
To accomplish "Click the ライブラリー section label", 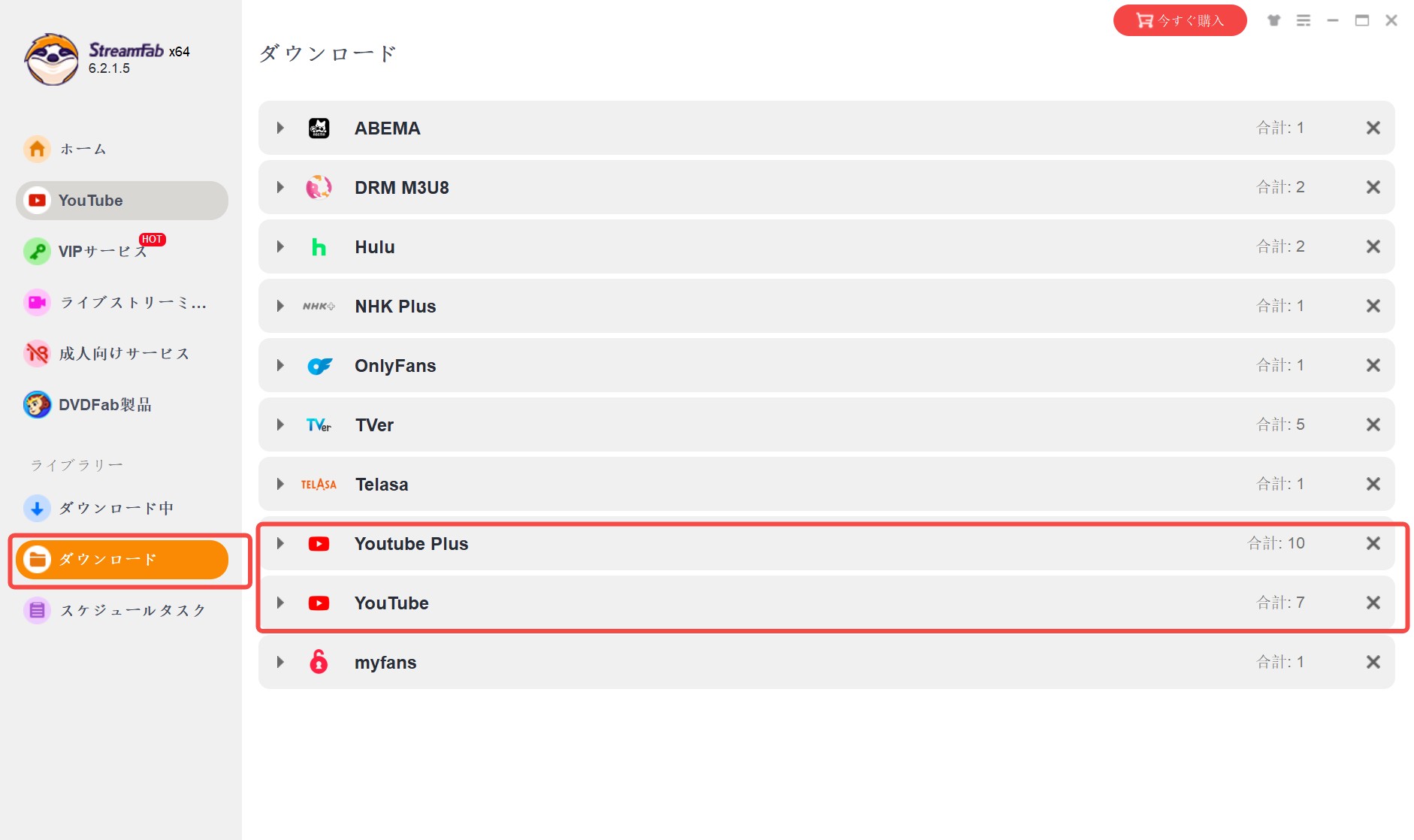I will click(77, 465).
